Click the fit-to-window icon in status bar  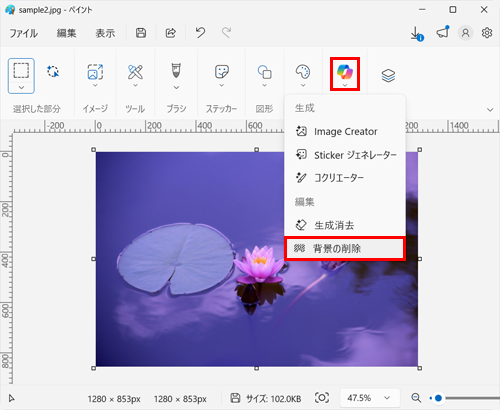point(322,398)
